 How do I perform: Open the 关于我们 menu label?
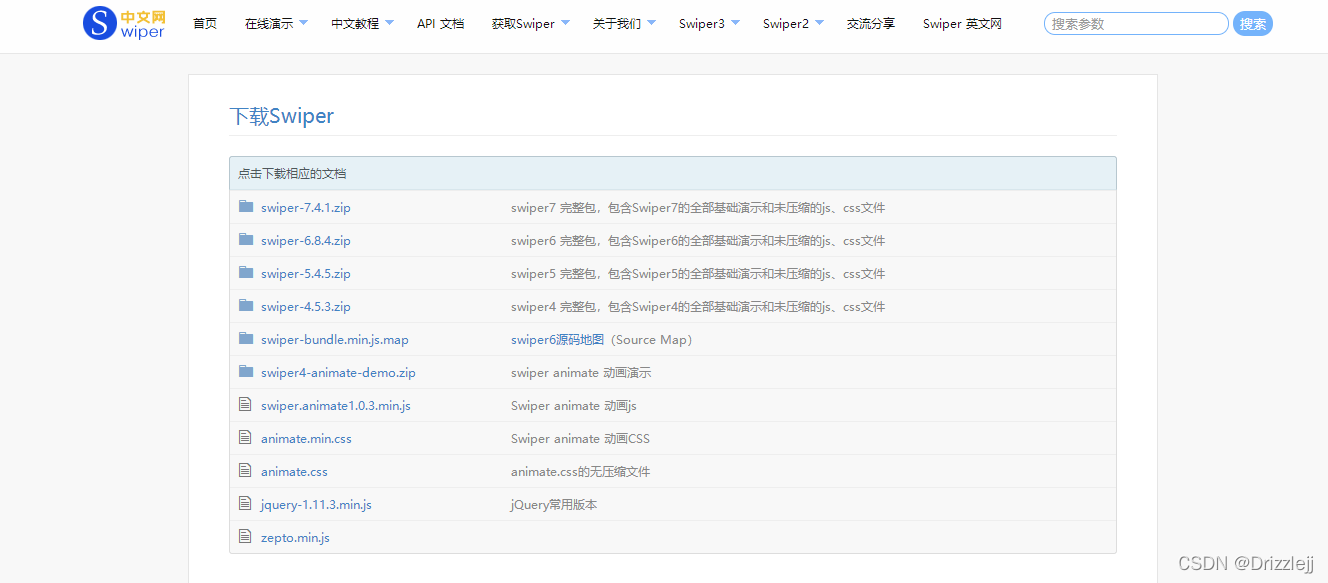coord(617,24)
